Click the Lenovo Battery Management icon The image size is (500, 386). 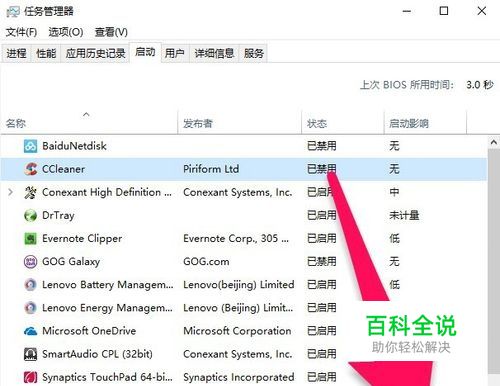coord(30,285)
